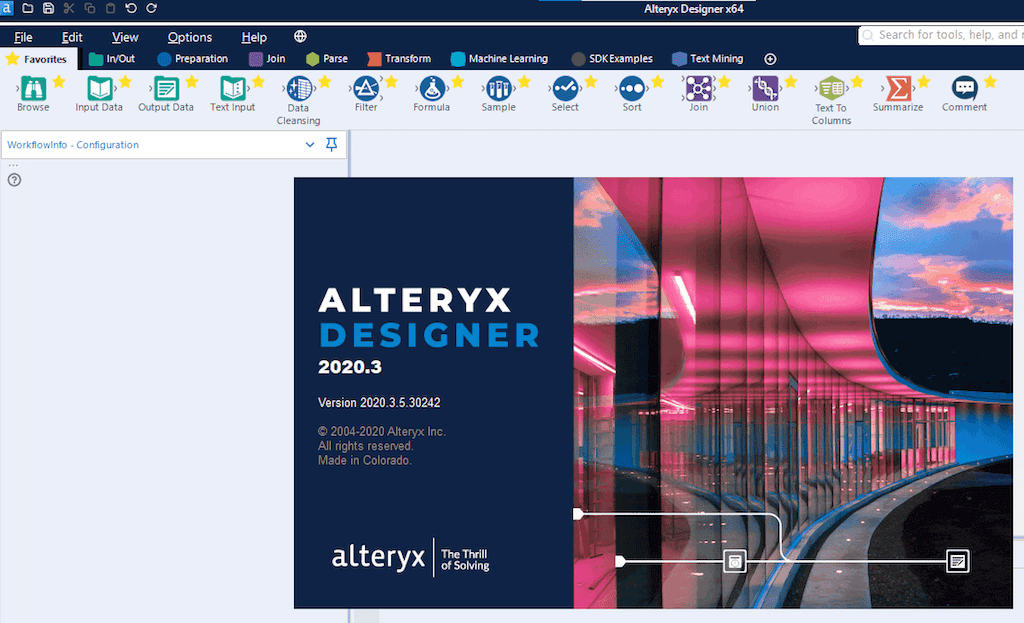
Task: Undo the last action
Action: pyautogui.click(x=131, y=8)
